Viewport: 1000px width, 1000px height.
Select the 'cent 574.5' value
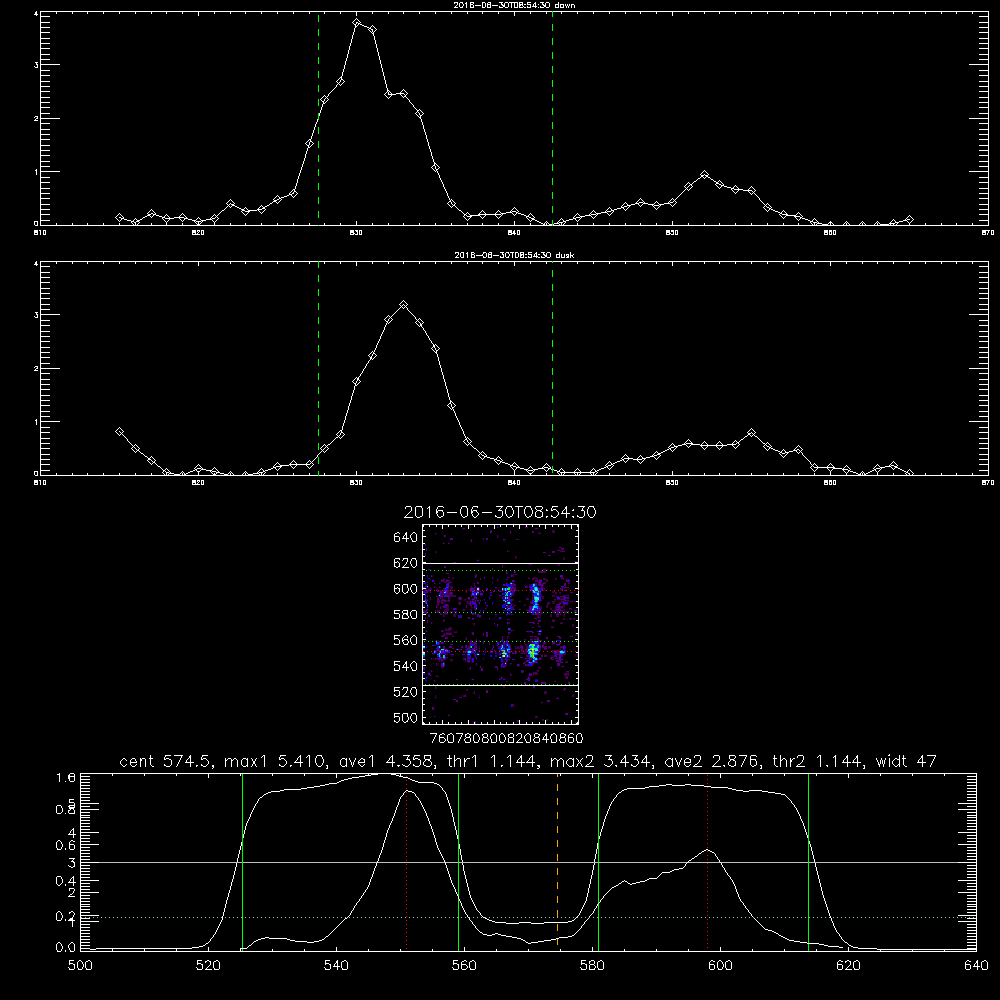pyautogui.click(x=166, y=761)
